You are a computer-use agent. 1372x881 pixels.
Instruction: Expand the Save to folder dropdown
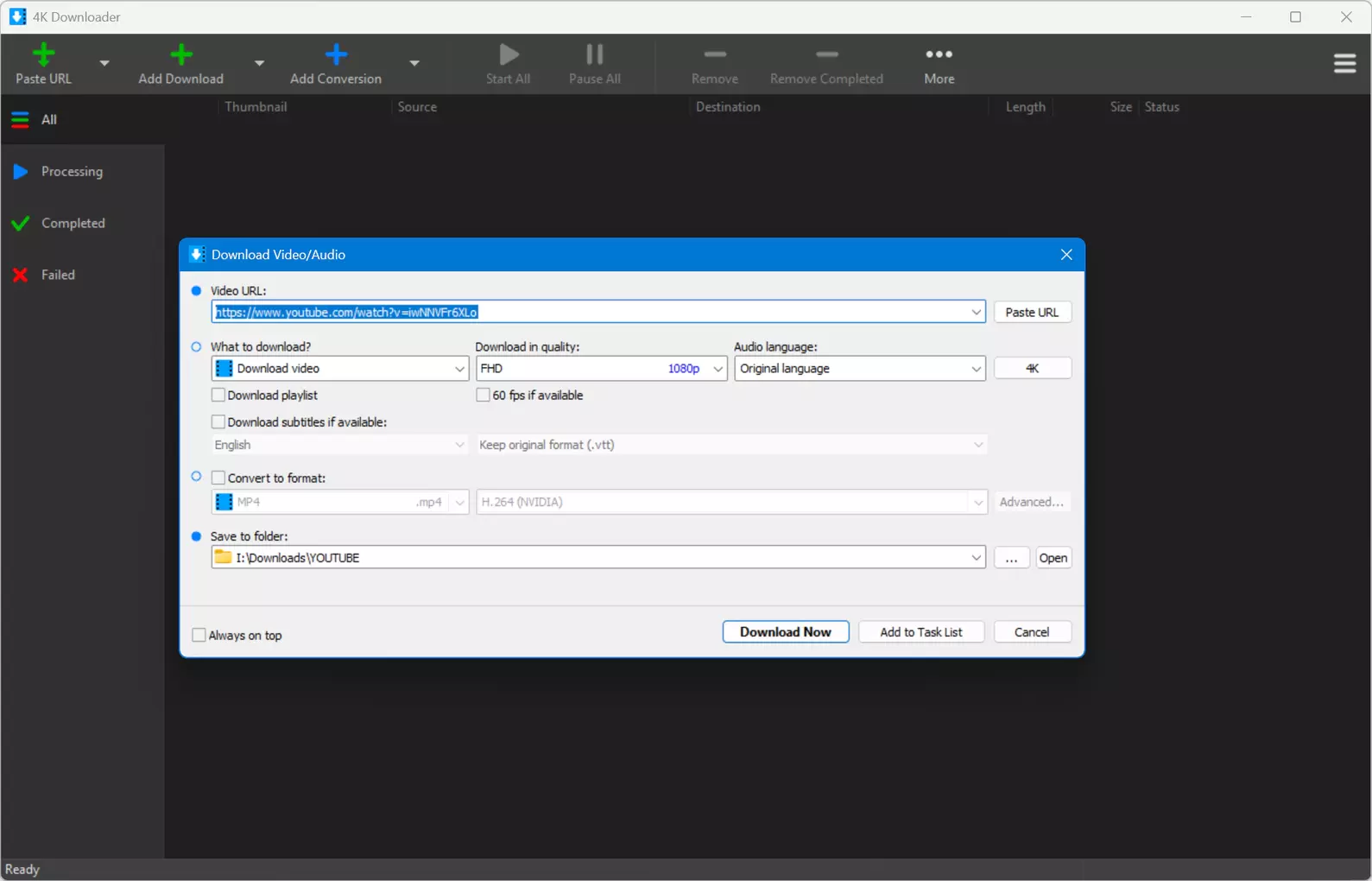point(976,558)
